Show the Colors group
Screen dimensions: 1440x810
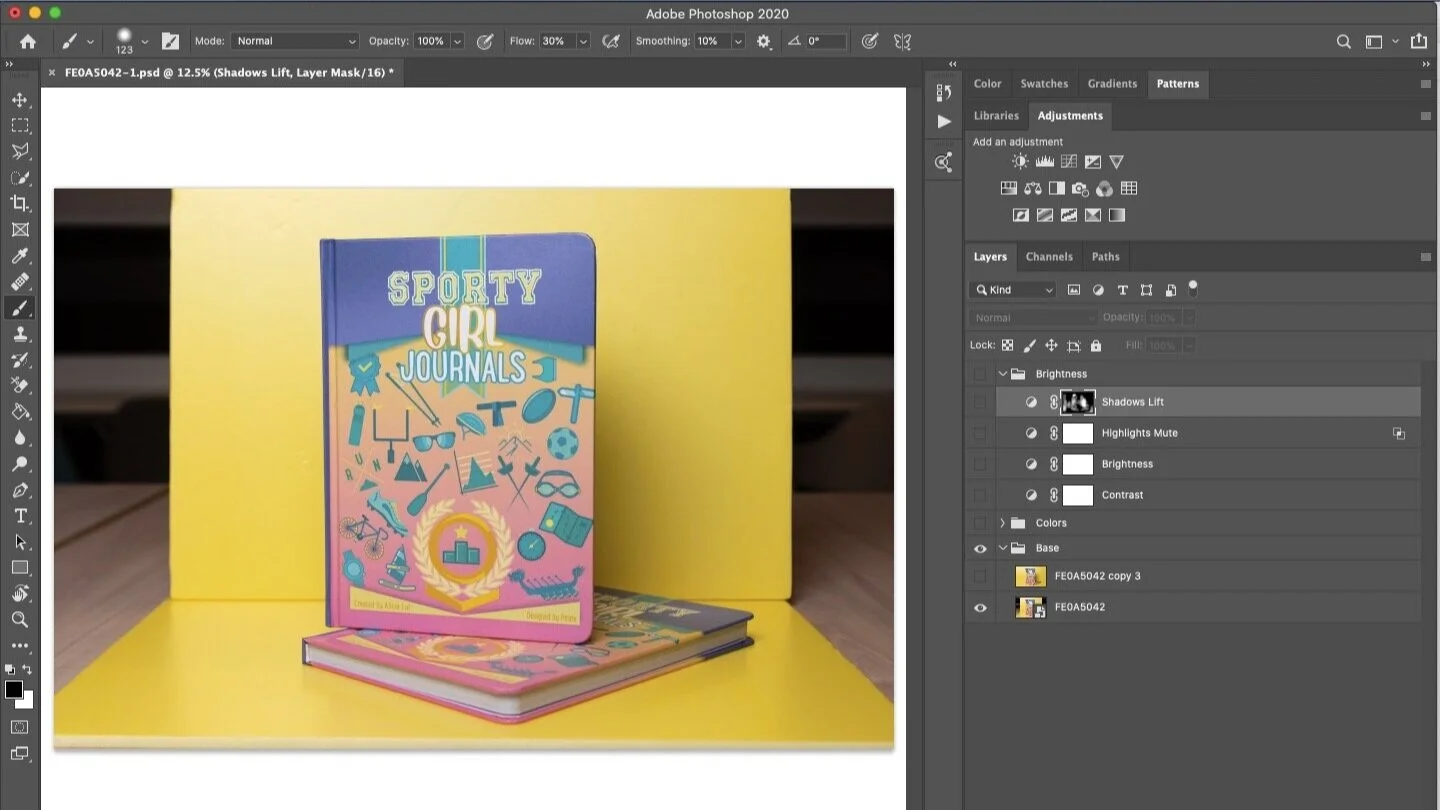(980, 523)
